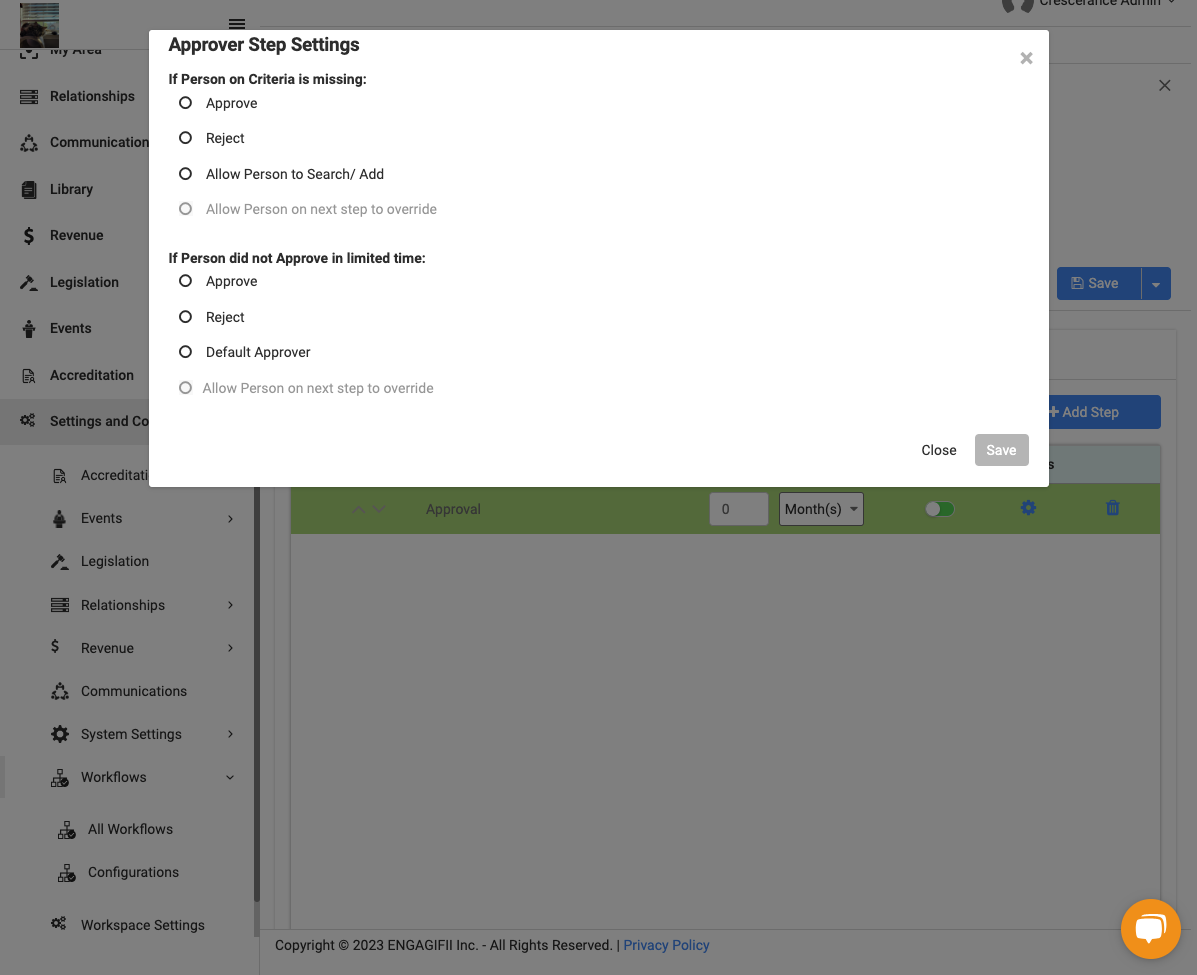Select Approve under Criteria is missing

pyautogui.click(x=185, y=103)
